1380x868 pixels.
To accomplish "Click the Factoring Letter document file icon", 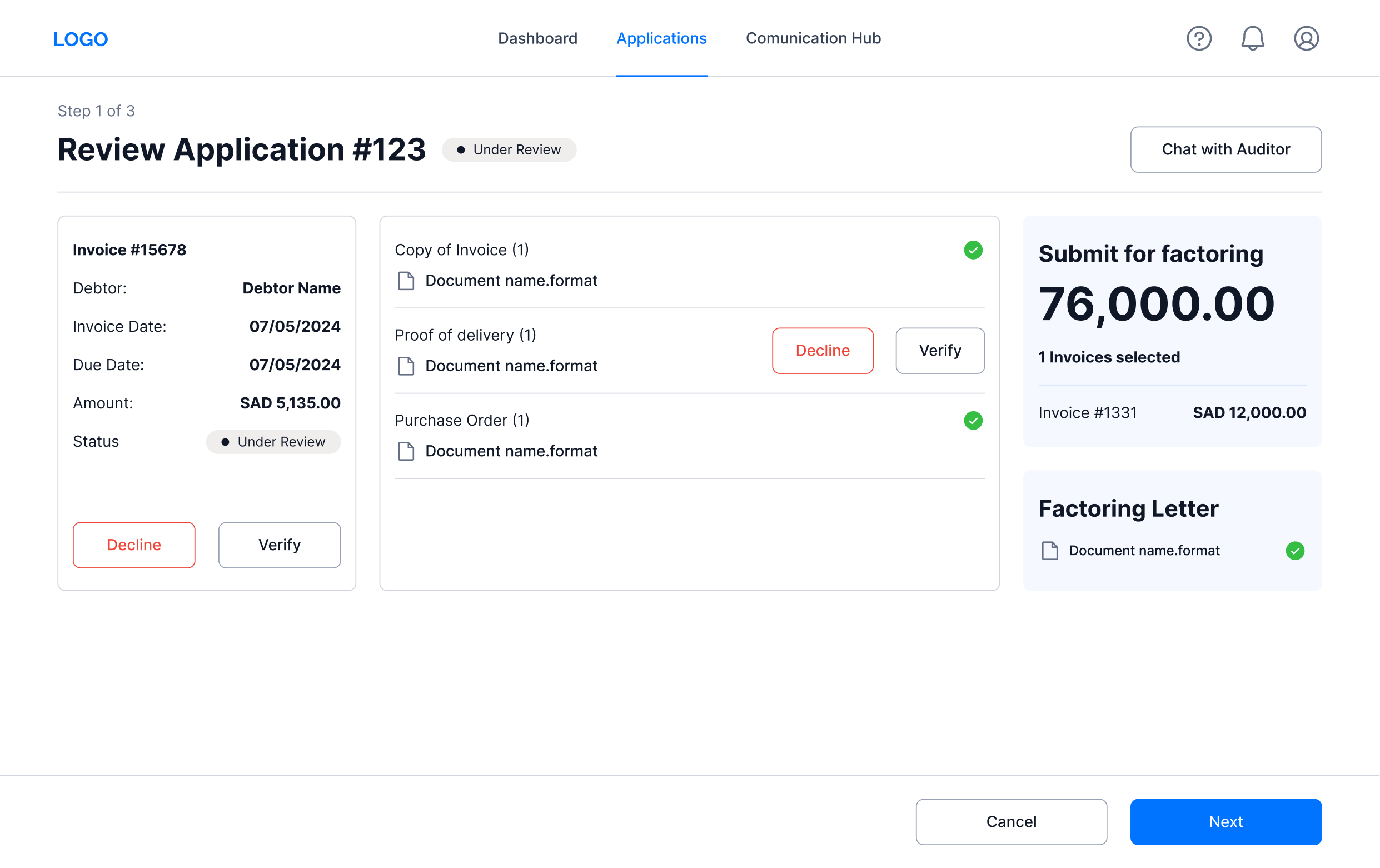I will 1049,551.
